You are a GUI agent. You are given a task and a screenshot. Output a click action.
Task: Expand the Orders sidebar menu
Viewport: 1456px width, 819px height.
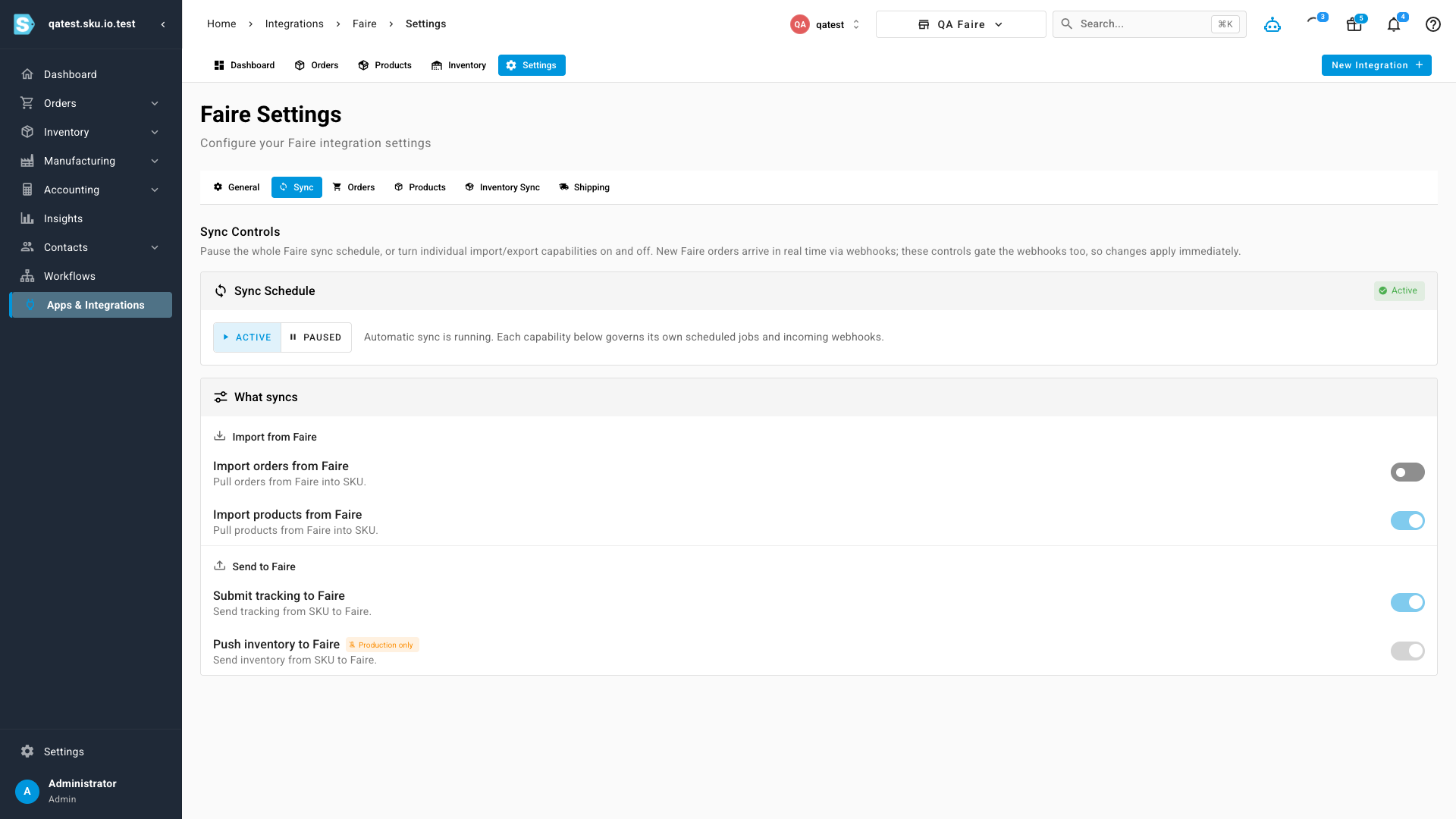click(155, 103)
